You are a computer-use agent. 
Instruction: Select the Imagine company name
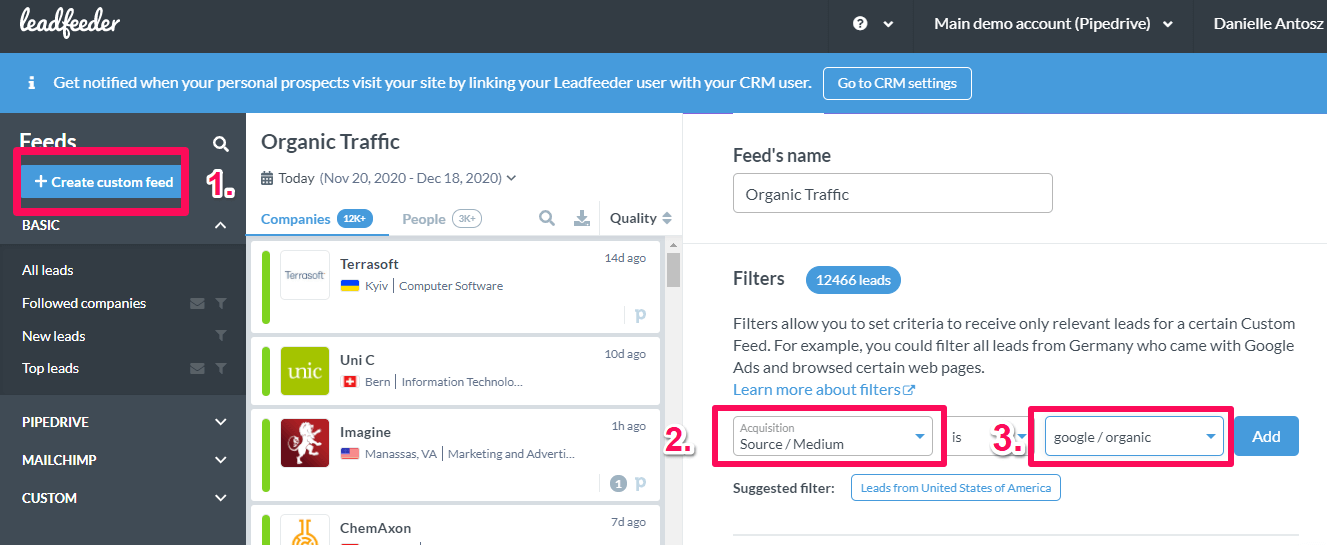pos(365,432)
